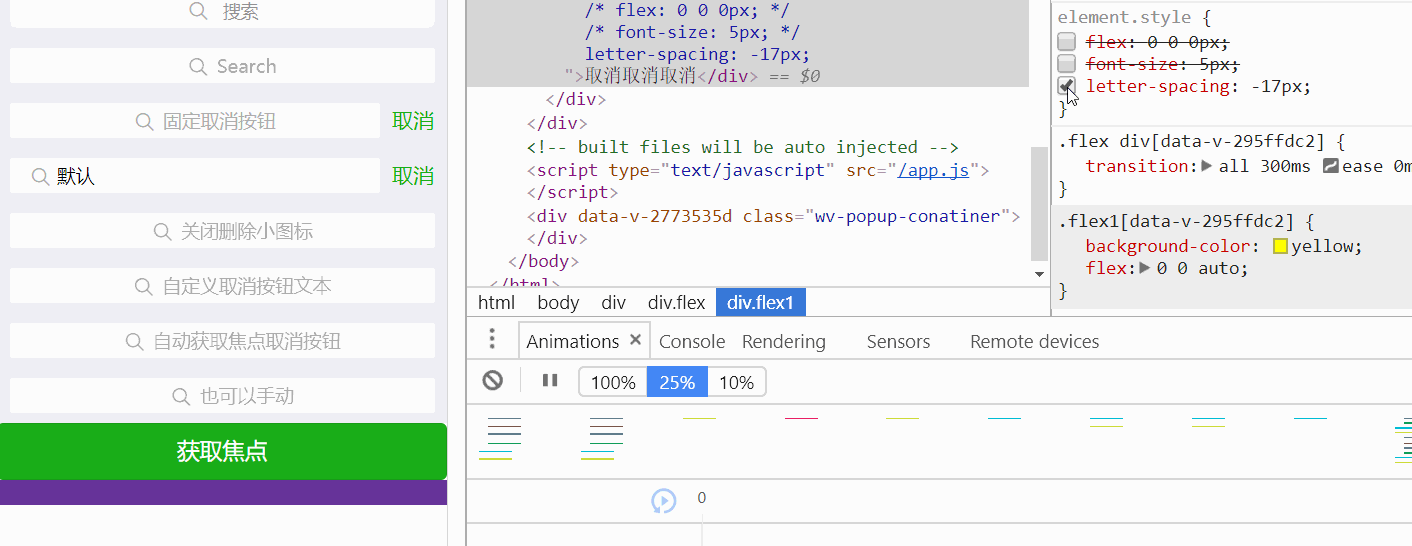1412x546 pixels.
Task: Click the closing </body> tag line
Action: 545,261
